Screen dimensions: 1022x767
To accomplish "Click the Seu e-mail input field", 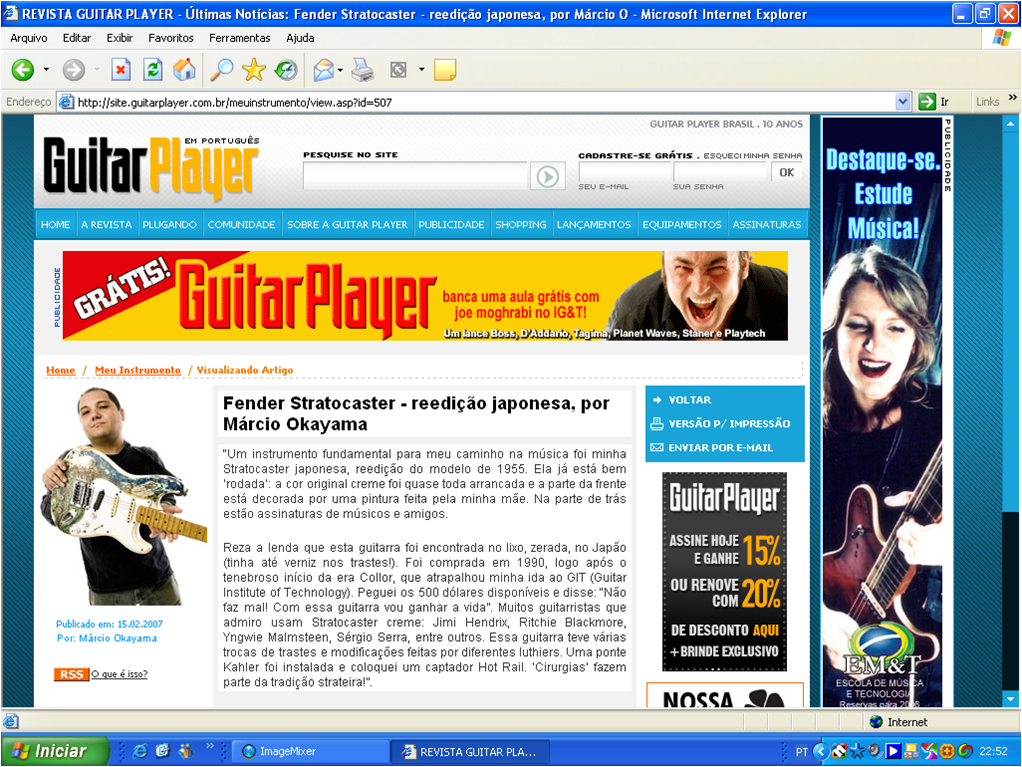I will point(624,172).
